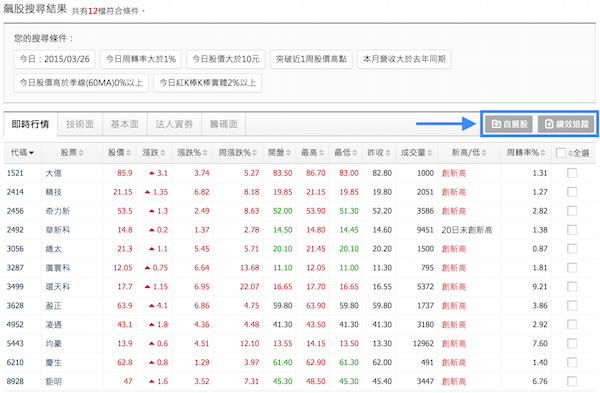
Task: Add selection to 自選股 watchlist
Action: [509, 124]
